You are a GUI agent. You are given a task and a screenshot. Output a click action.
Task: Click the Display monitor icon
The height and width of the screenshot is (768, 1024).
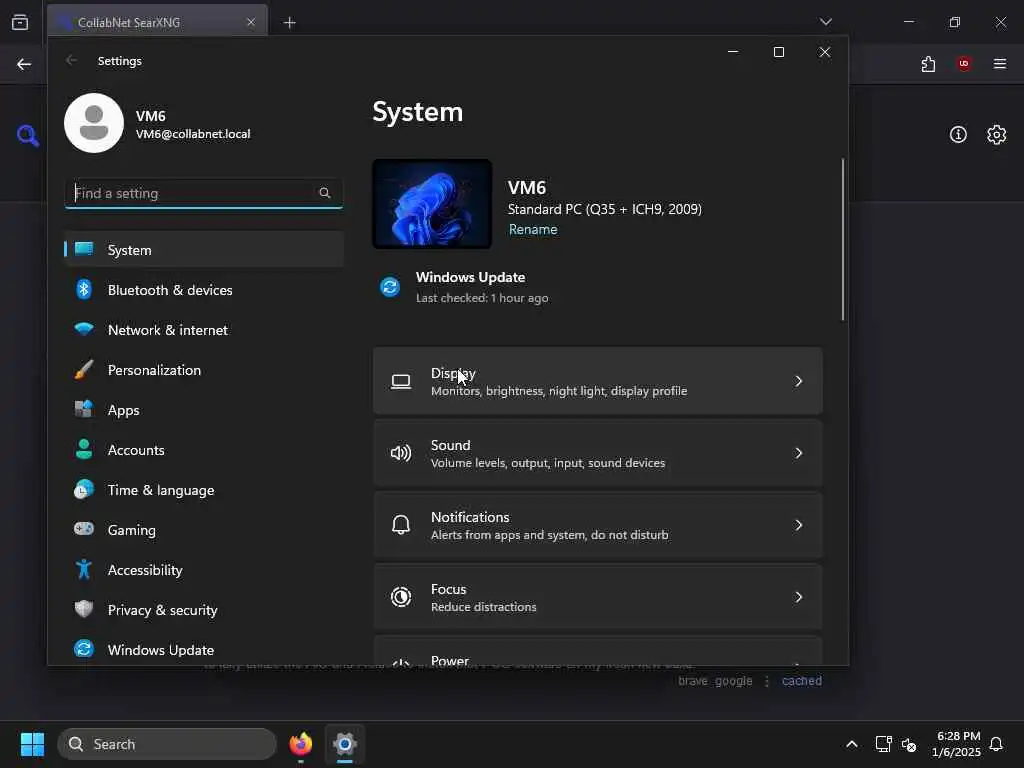pos(401,381)
